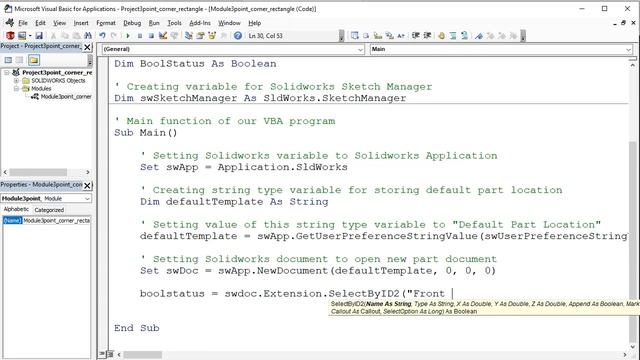Toggle a breakpoint with the hand icon
This screenshot has width=640, height=360.
tap(441, 36)
